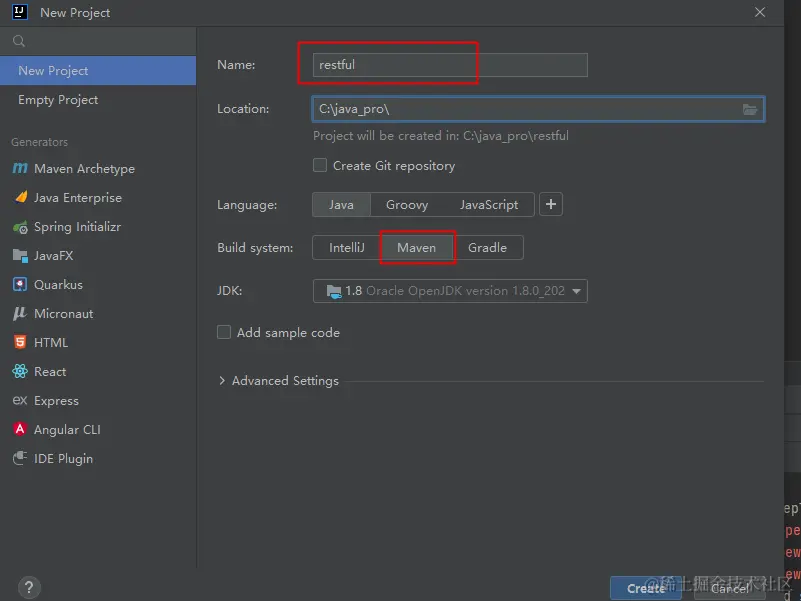This screenshot has height=601, width=801.
Task: Click the Quarkus generator icon
Action: (20, 285)
